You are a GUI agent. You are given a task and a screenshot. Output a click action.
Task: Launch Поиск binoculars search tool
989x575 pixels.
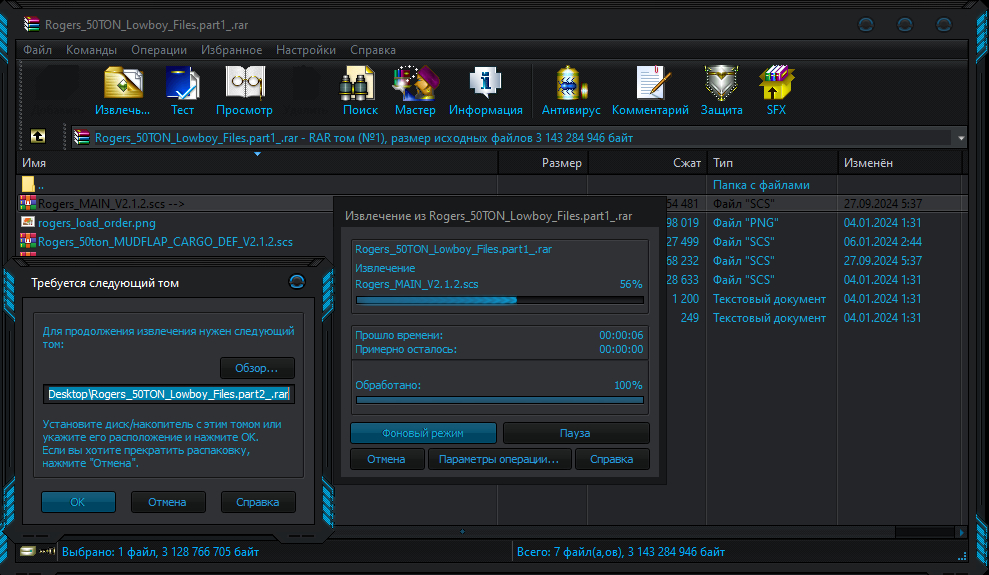tap(358, 83)
